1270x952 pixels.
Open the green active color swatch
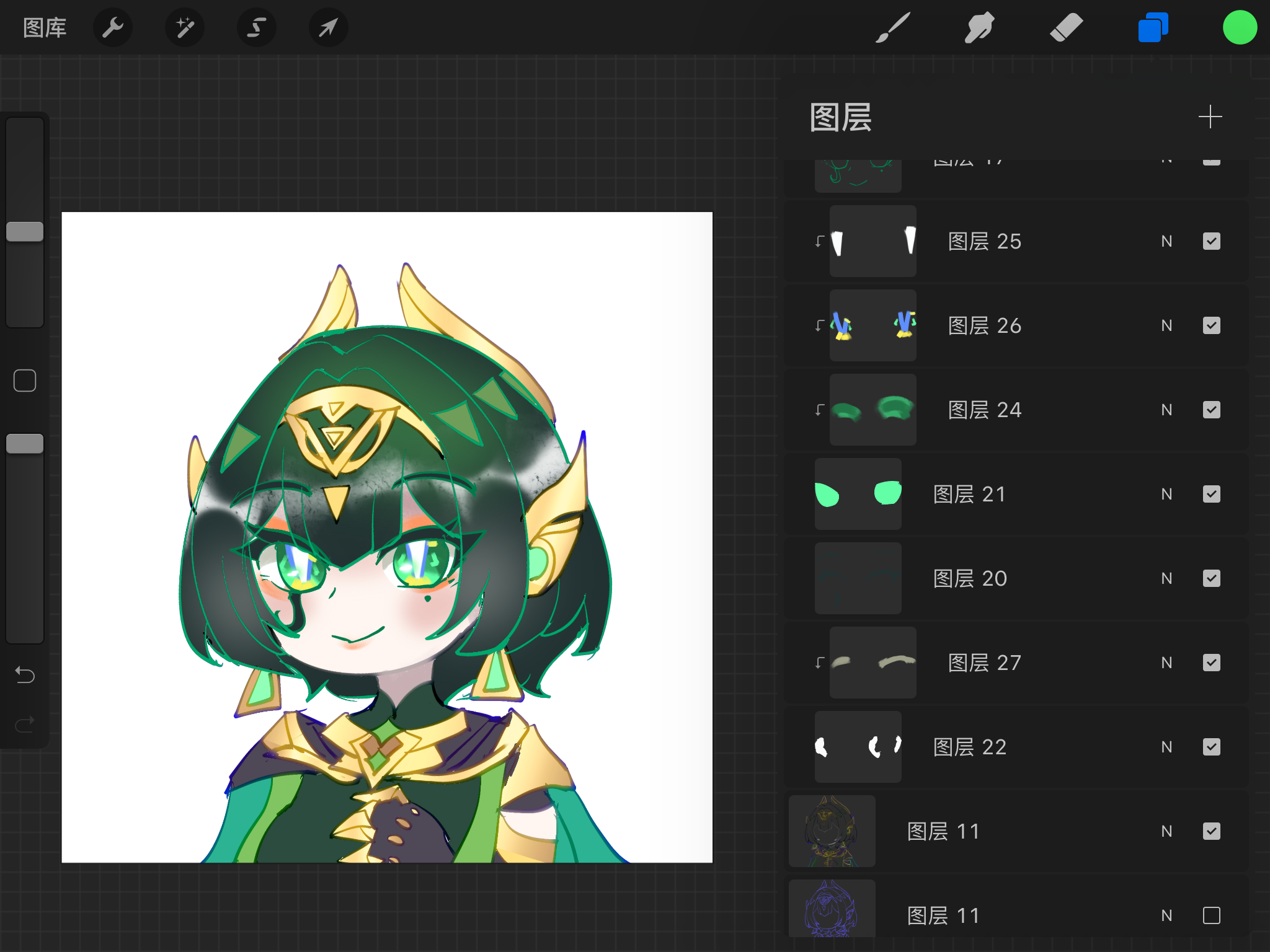point(1240,28)
